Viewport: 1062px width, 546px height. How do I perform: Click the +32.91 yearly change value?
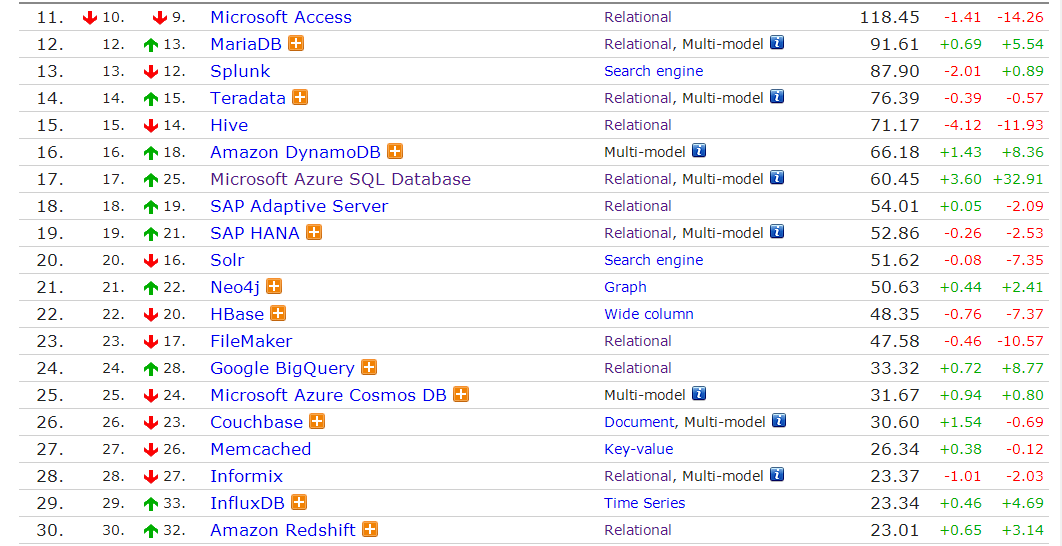point(1019,179)
